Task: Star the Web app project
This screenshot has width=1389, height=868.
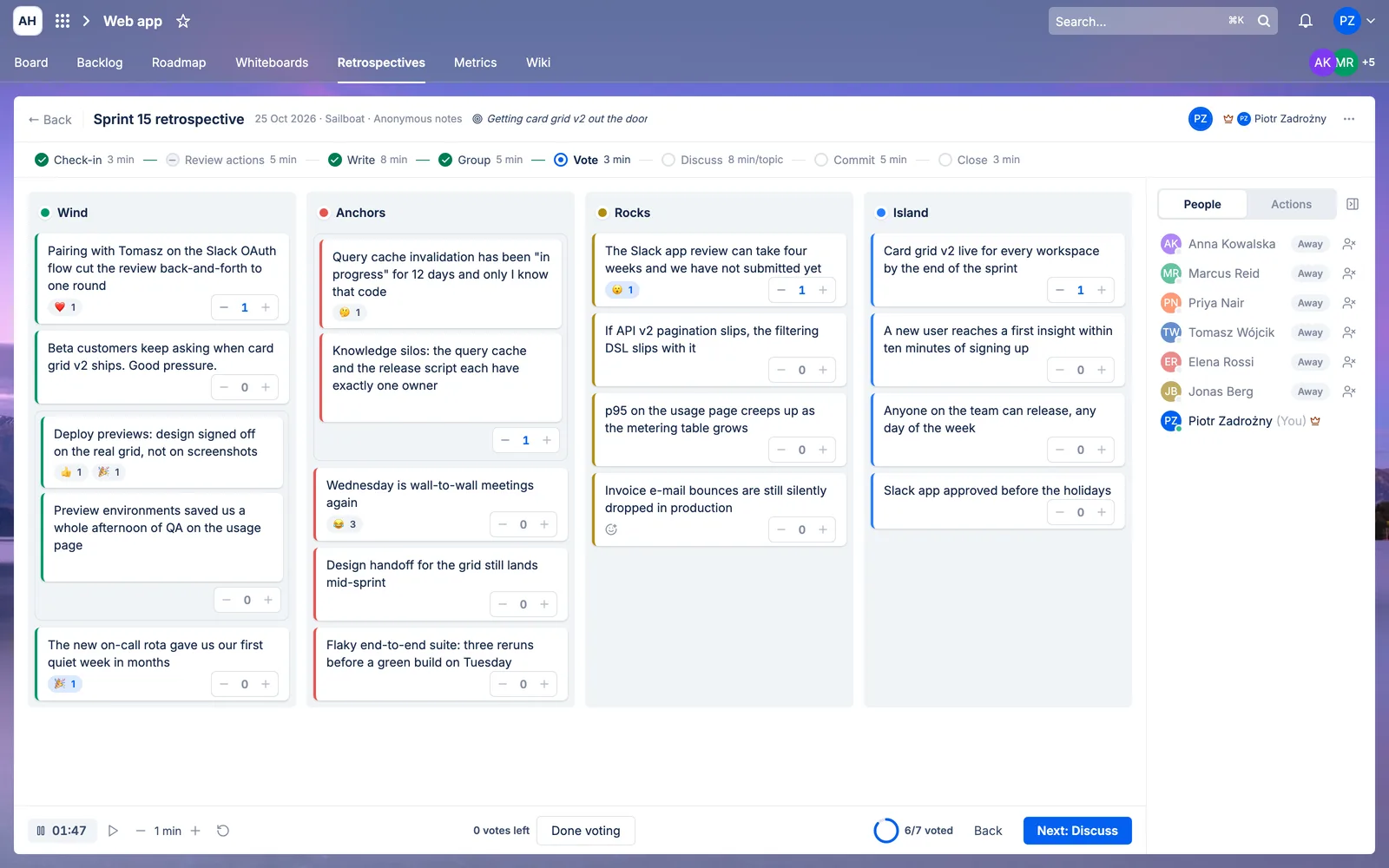Action: coord(183,21)
